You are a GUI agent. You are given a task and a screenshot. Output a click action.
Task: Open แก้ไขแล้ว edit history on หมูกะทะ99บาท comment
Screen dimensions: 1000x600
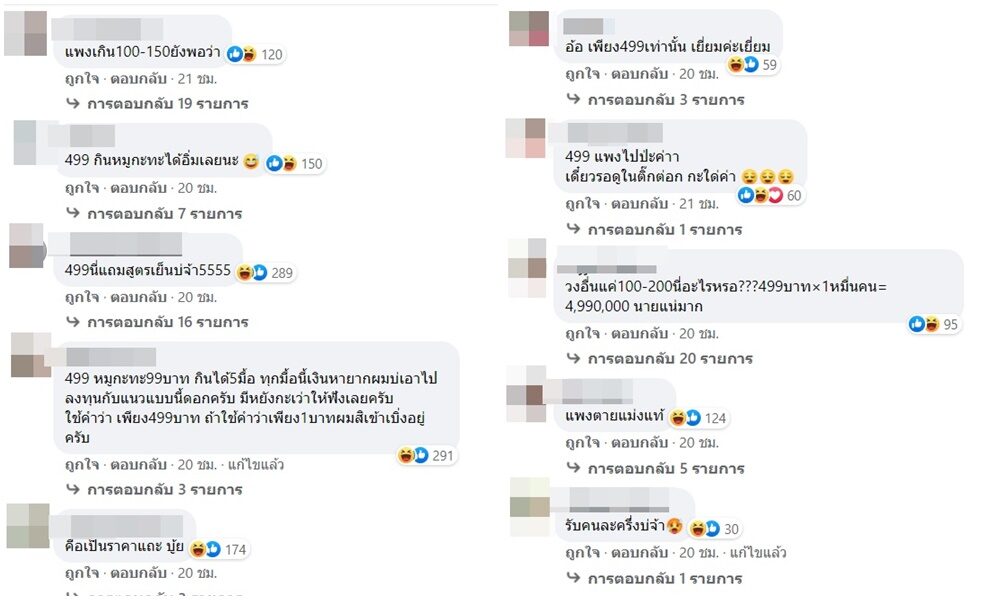point(256,464)
